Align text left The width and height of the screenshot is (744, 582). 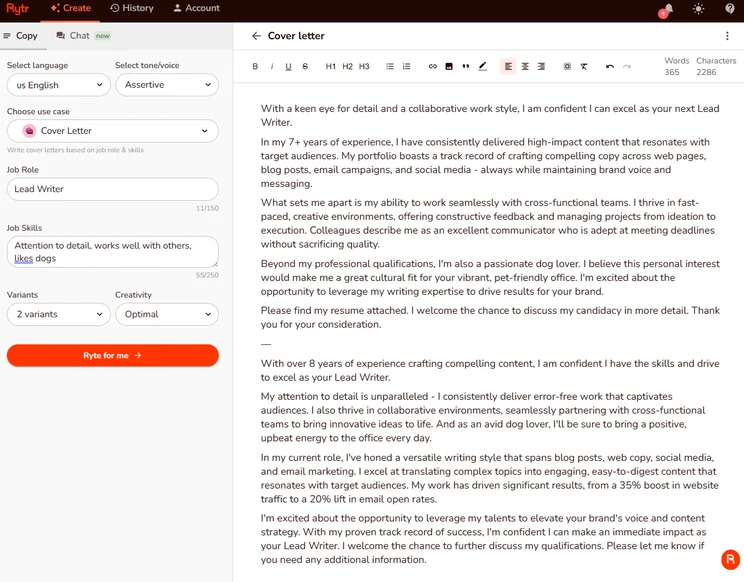point(508,66)
